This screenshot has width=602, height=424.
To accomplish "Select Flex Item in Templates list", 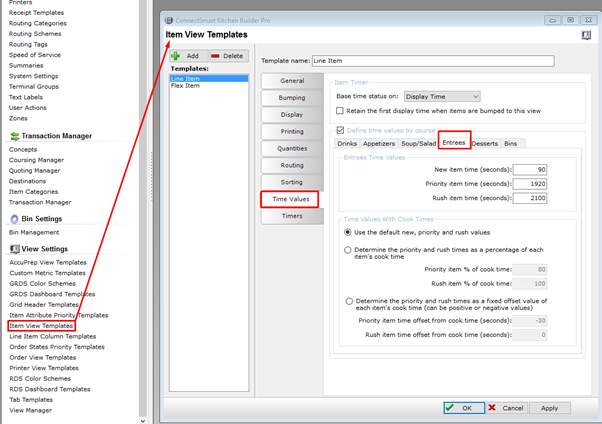I will tap(185, 86).
